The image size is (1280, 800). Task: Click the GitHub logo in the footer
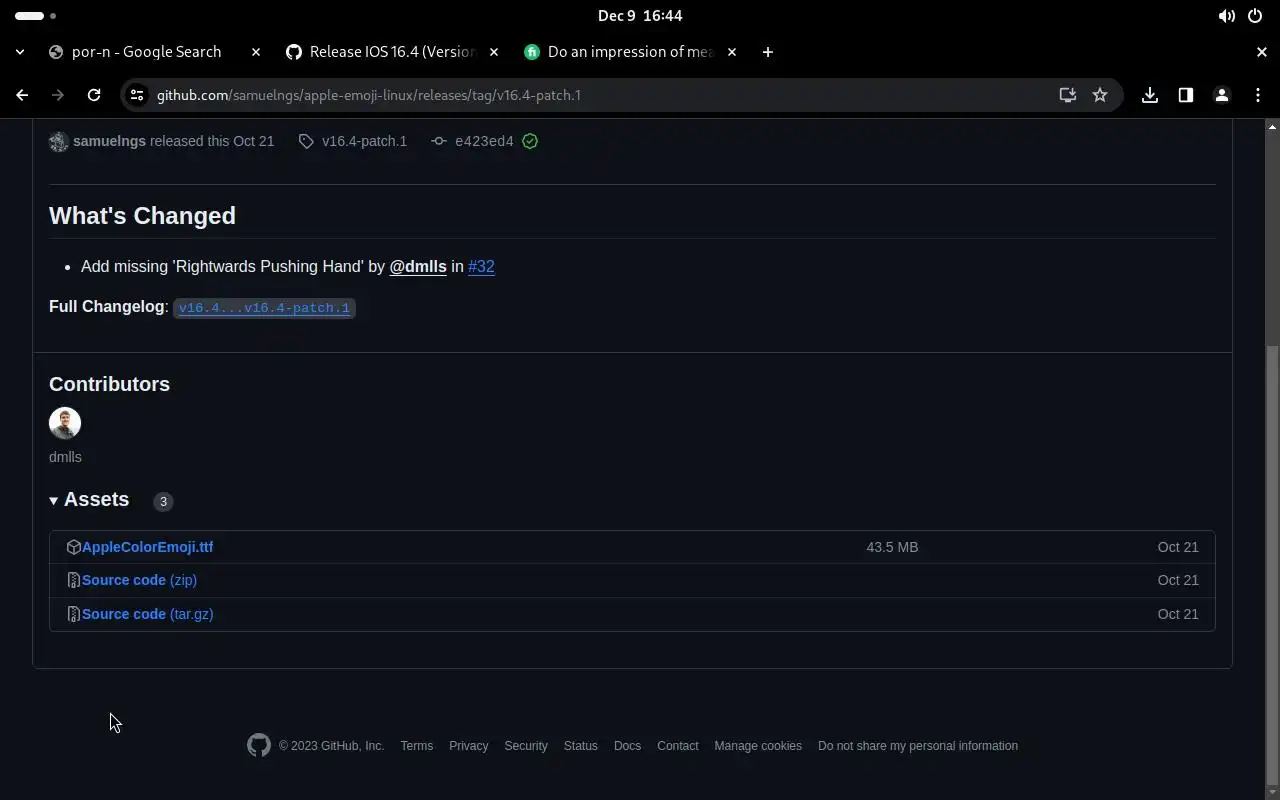click(x=259, y=745)
